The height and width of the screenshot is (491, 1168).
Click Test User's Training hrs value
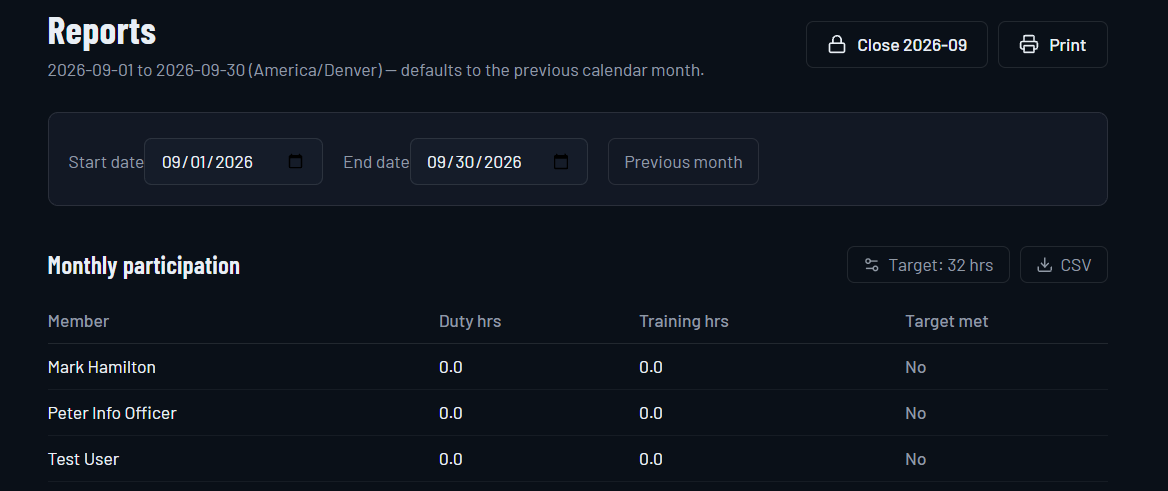(651, 459)
